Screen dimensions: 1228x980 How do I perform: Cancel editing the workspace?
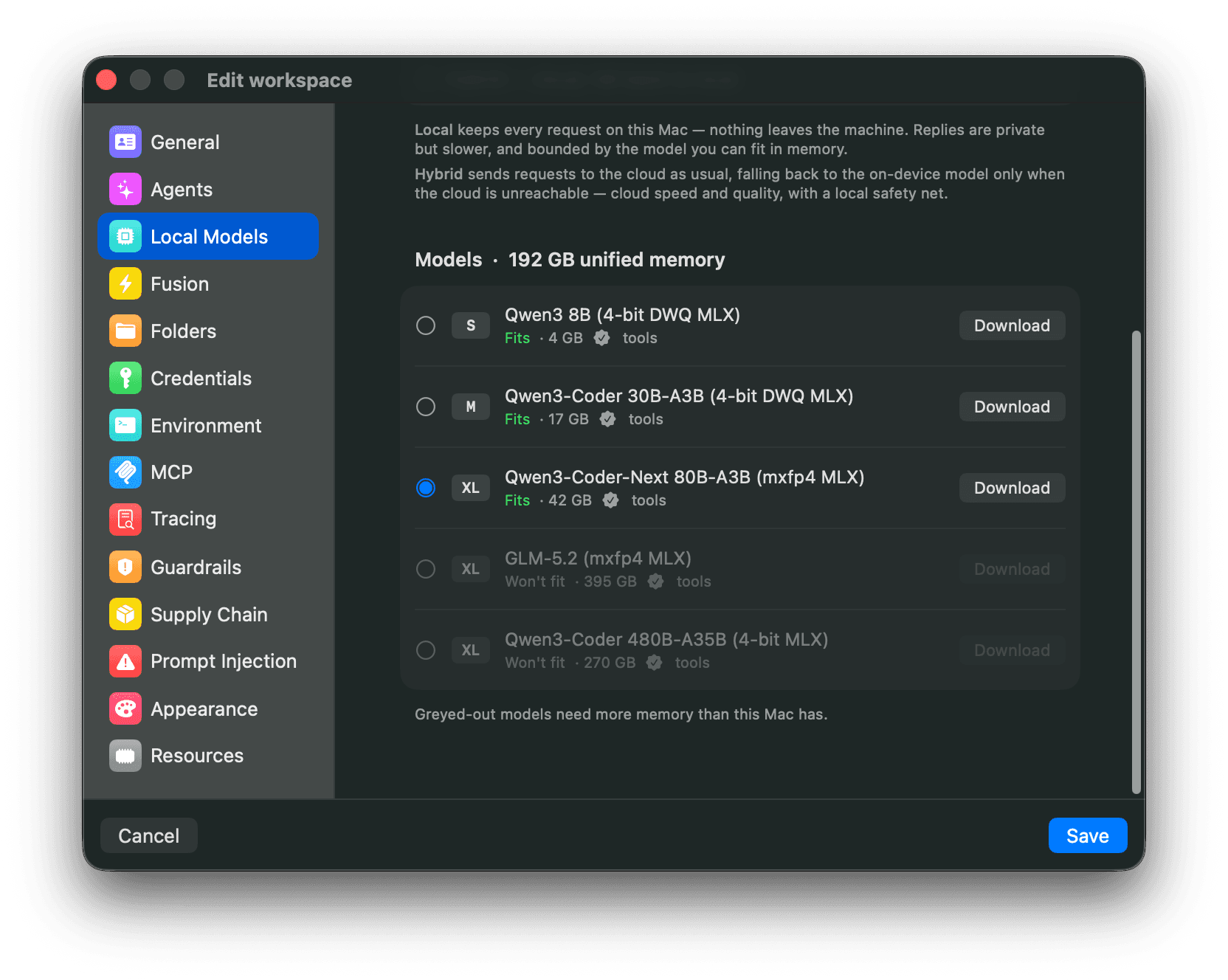point(149,835)
